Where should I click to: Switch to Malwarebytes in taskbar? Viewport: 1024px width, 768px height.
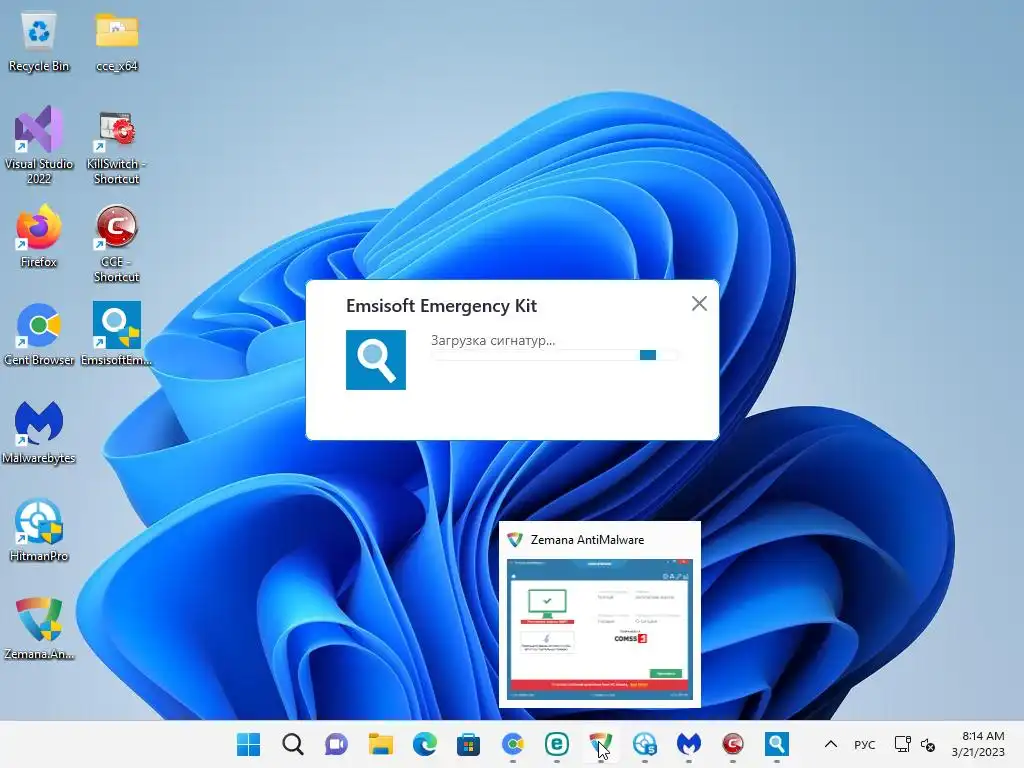tap(688, 744)
